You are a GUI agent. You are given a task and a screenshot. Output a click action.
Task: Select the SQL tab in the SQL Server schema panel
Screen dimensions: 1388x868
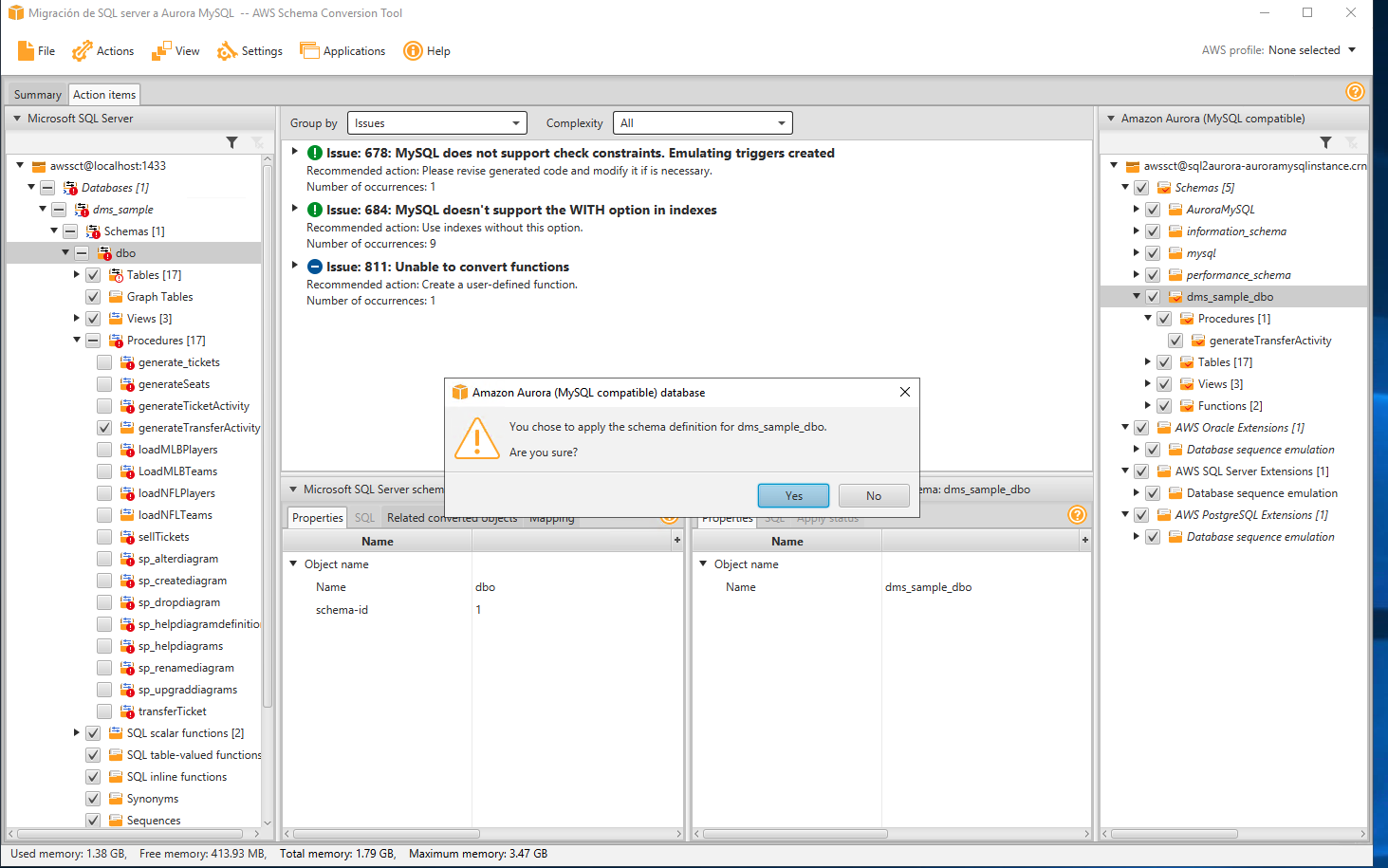click(364, 518)
